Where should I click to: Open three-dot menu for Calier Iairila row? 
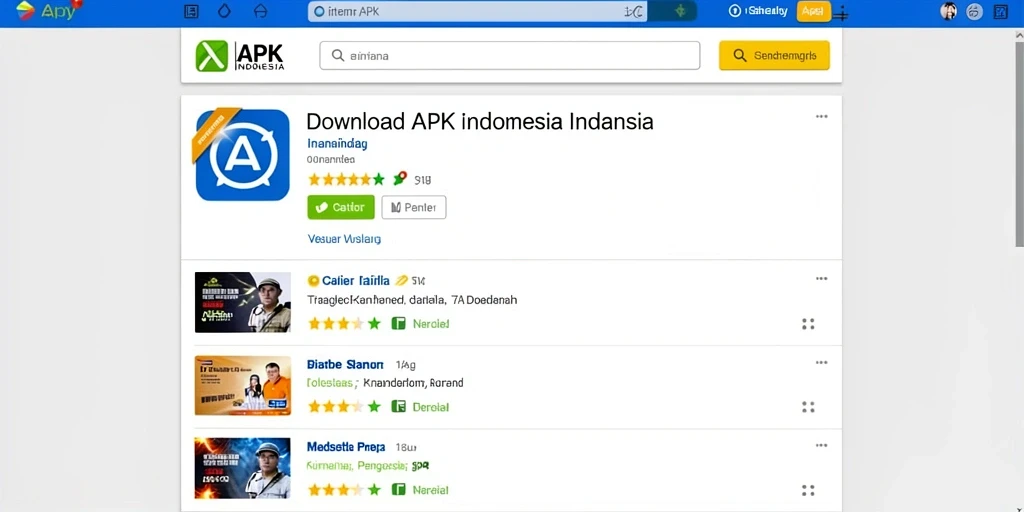(822, 279)
